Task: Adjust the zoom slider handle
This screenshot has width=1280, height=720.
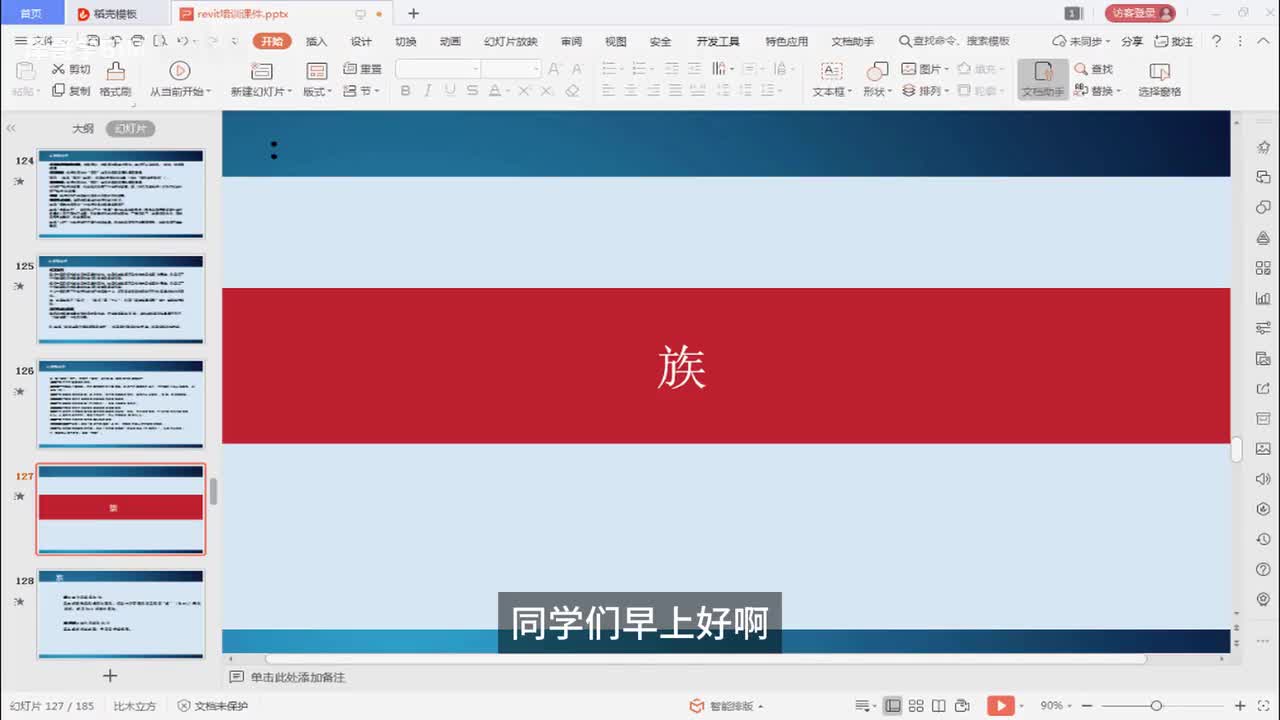Action: tap(1155, 705)
